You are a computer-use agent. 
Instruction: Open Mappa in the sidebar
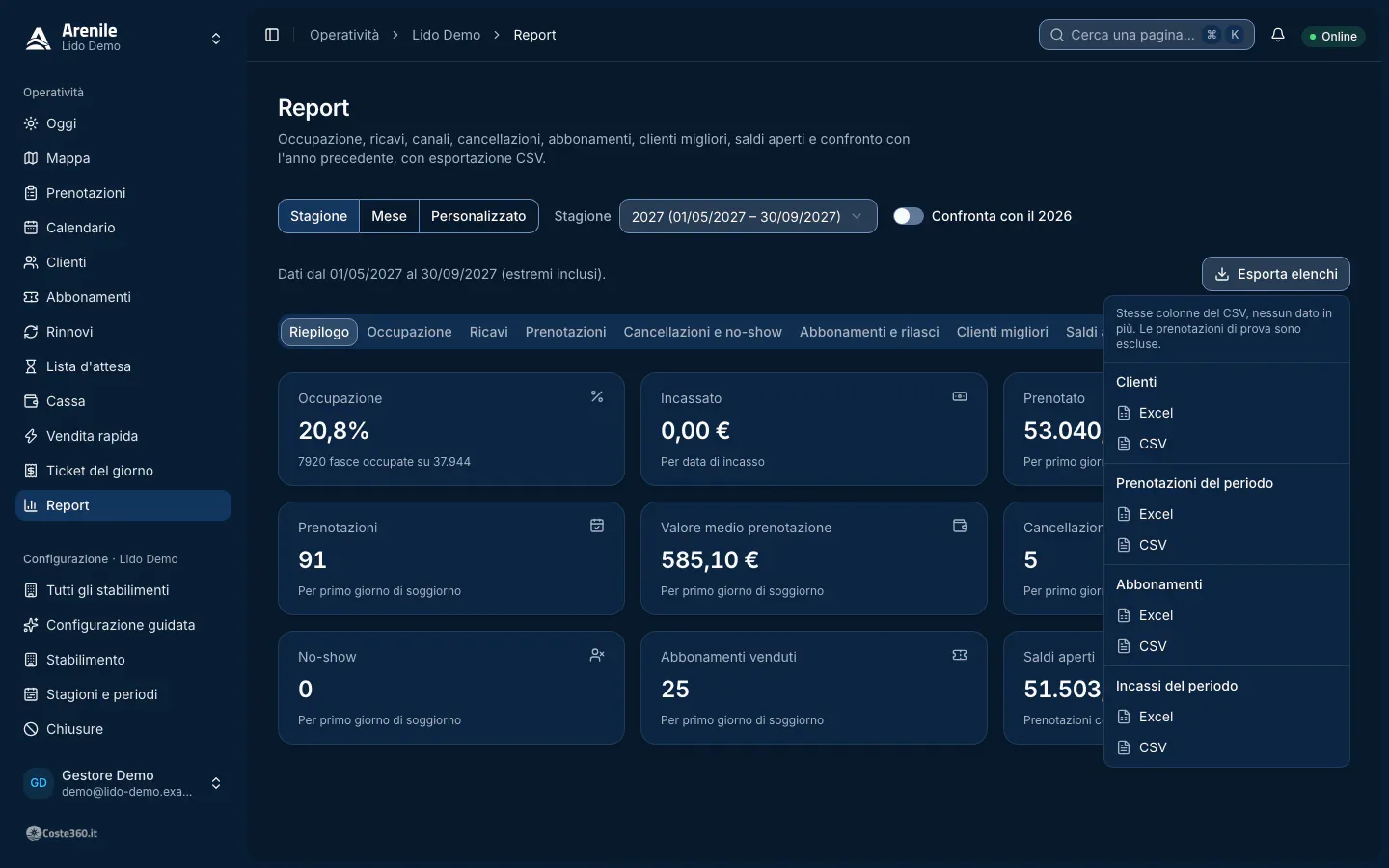123,158
